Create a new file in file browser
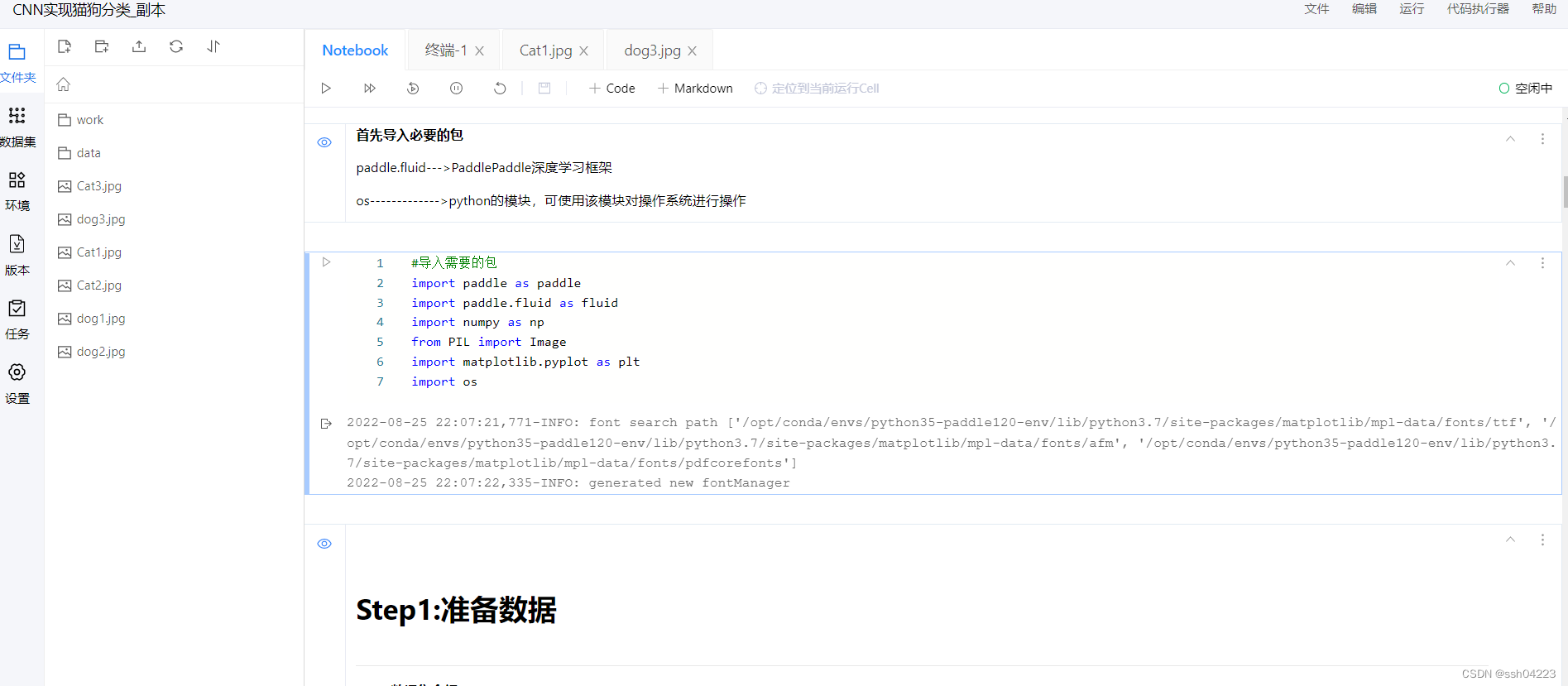Screen dimensions: 1568x686 [x=65, y=47]
